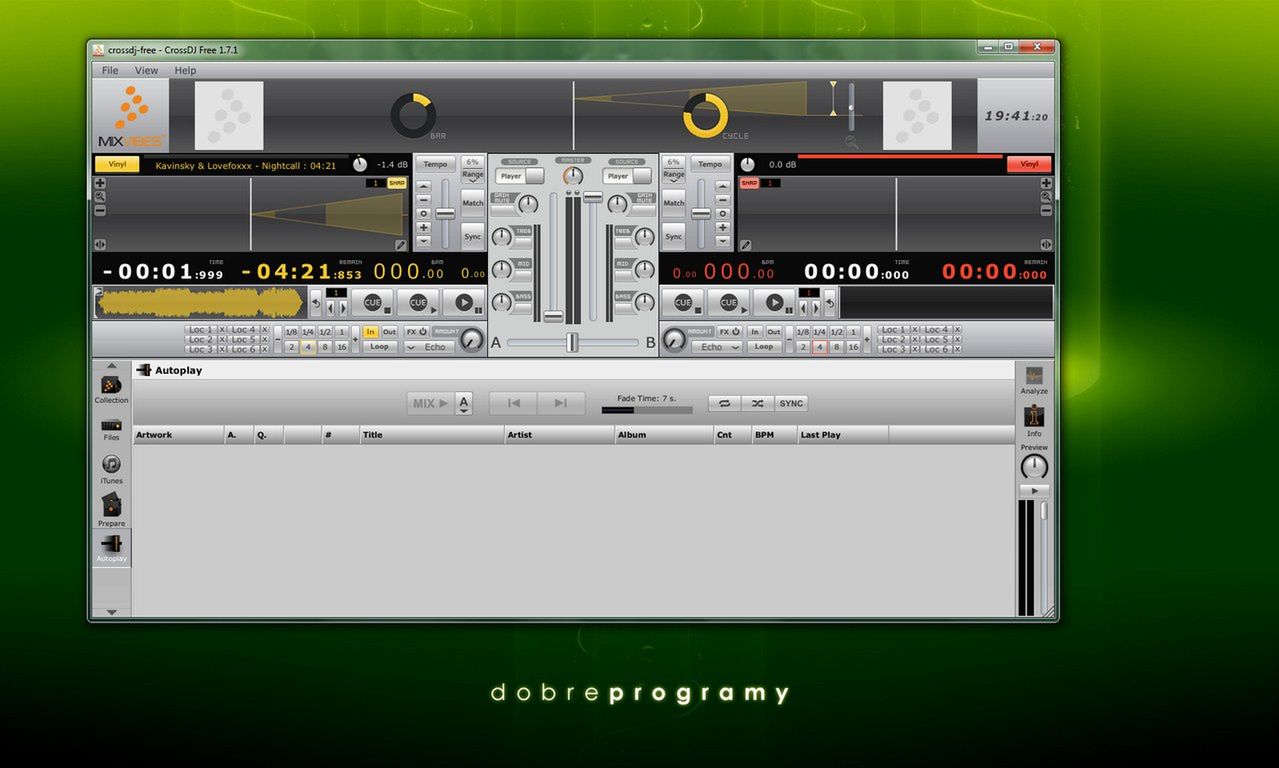This screenshot has width=1279, height=768.
Task: Skip to next Autoplay track
Action: [561, 403]
